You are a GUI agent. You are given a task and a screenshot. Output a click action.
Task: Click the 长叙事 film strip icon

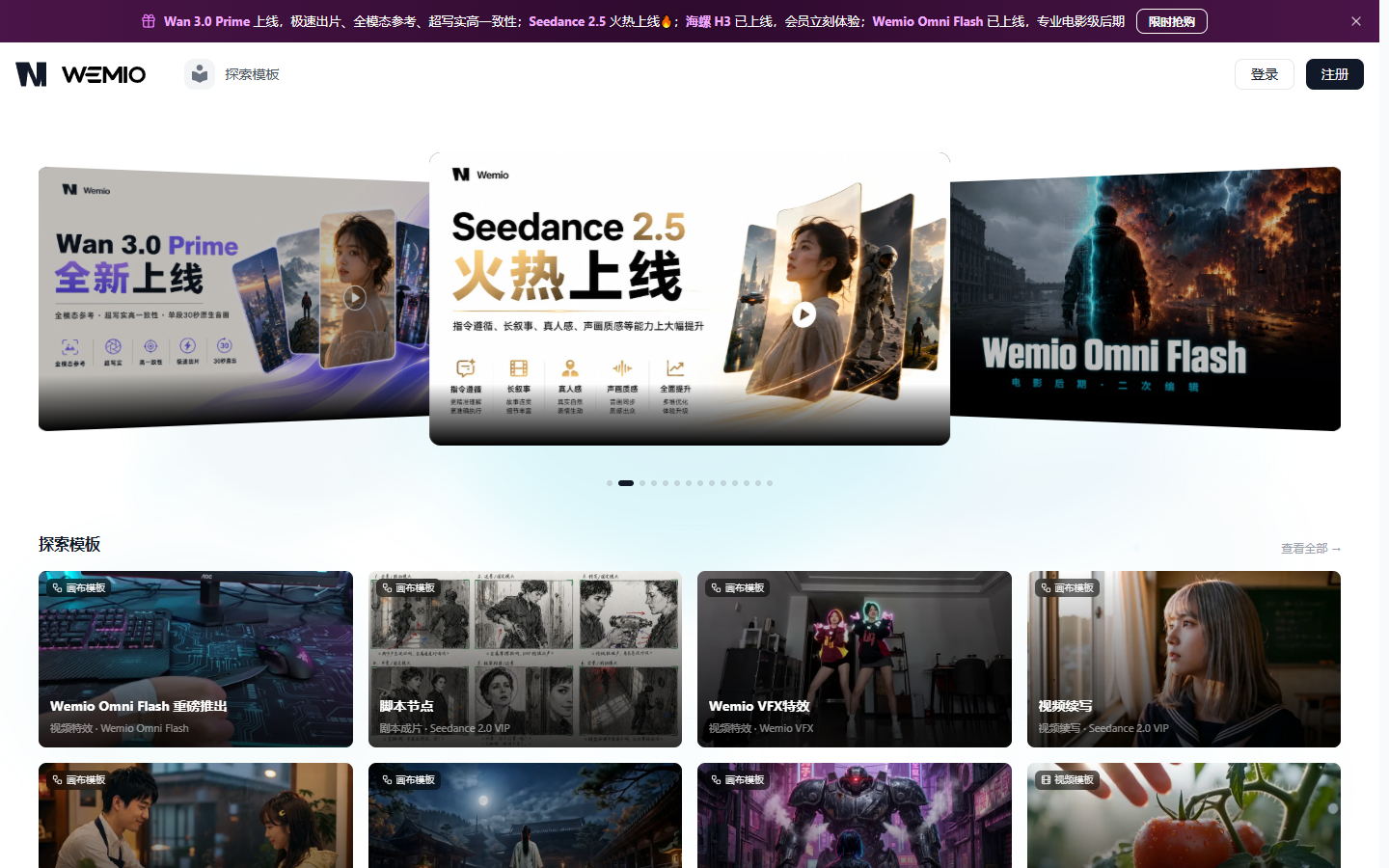tap(519, 367)
